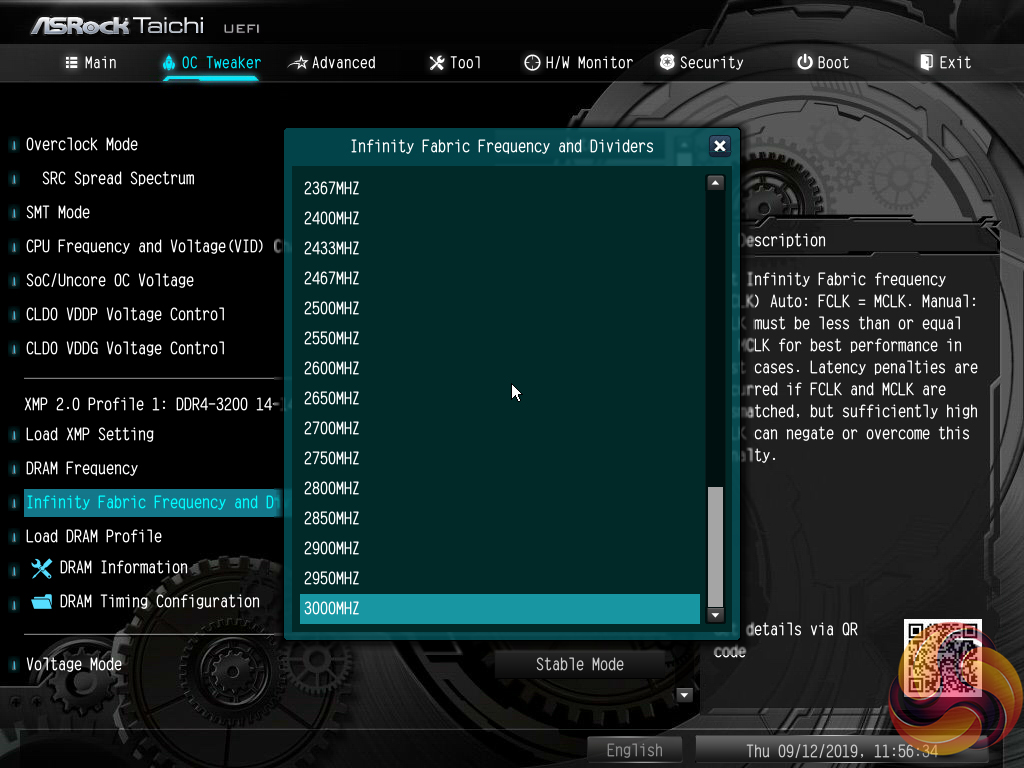Open the Main tab

point(90,62)
